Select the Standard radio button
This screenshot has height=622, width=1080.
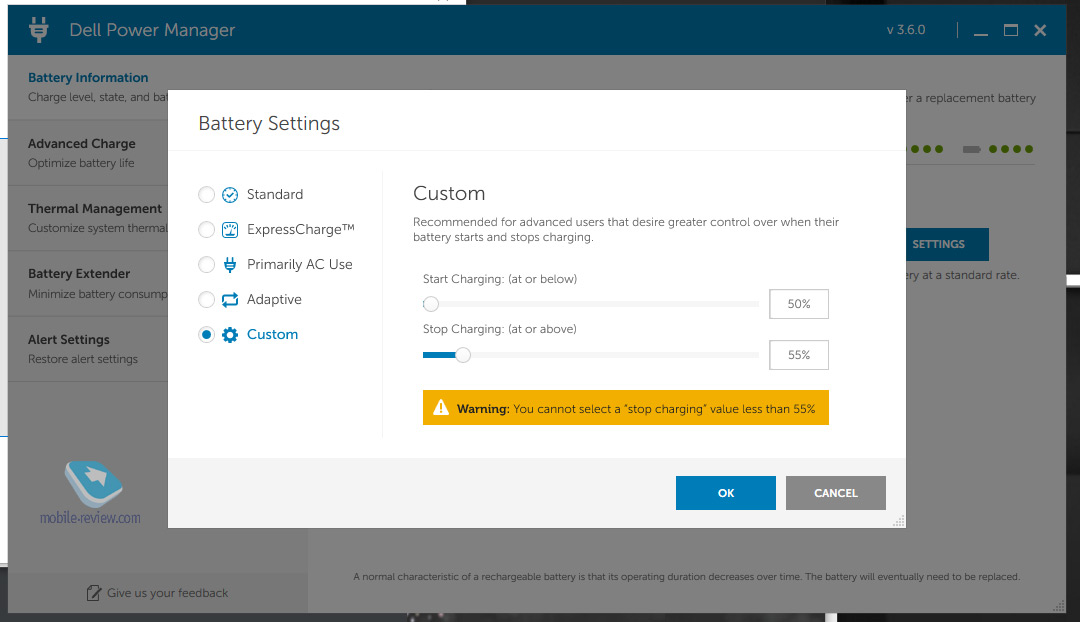point(206,195)
